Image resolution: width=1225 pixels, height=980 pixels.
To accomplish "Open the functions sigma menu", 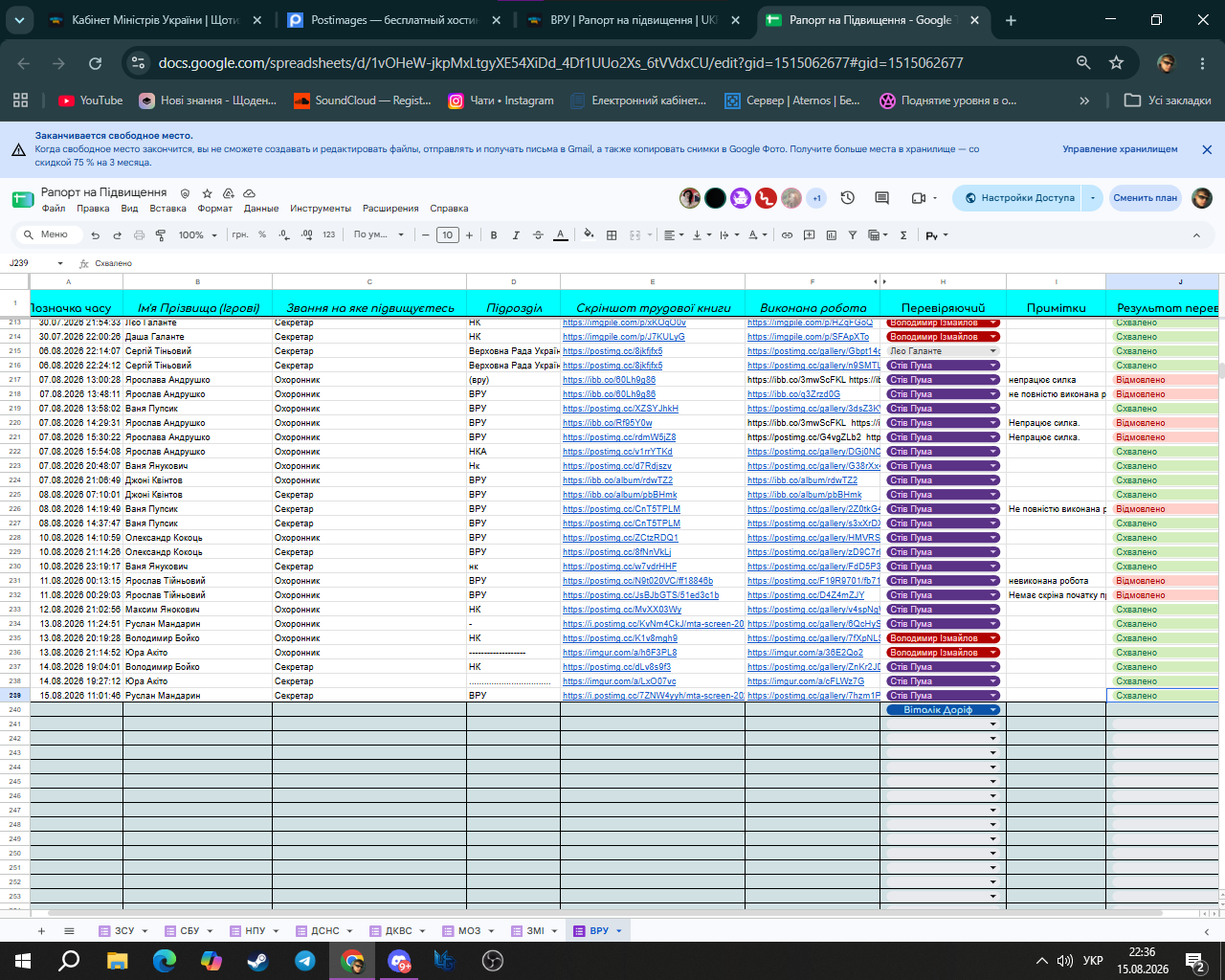I will 903,235.
